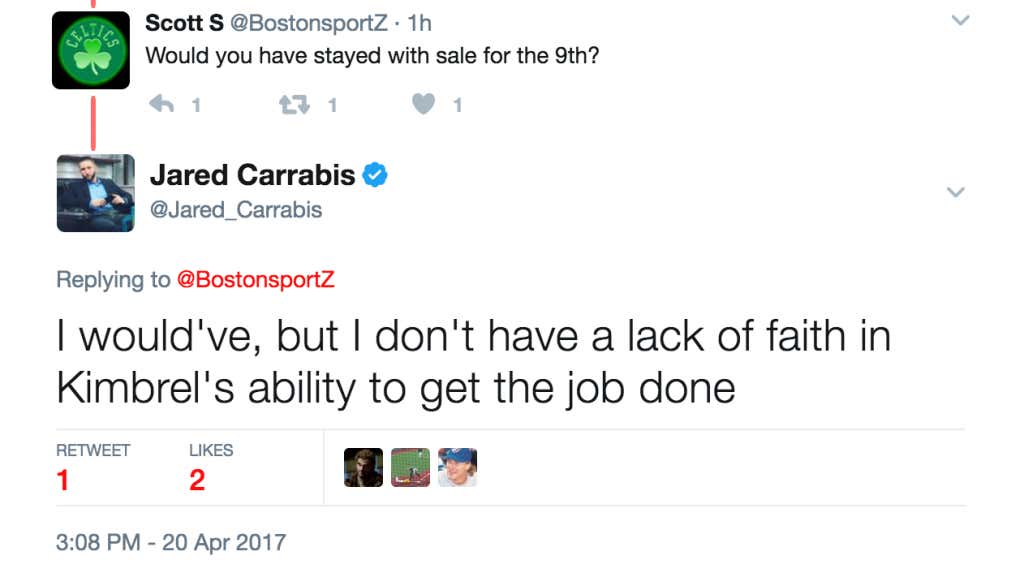Viewport: 1024px width, 573px height.
Task: Open Jared Carrabis's profile photo
Action: [95, 193]
